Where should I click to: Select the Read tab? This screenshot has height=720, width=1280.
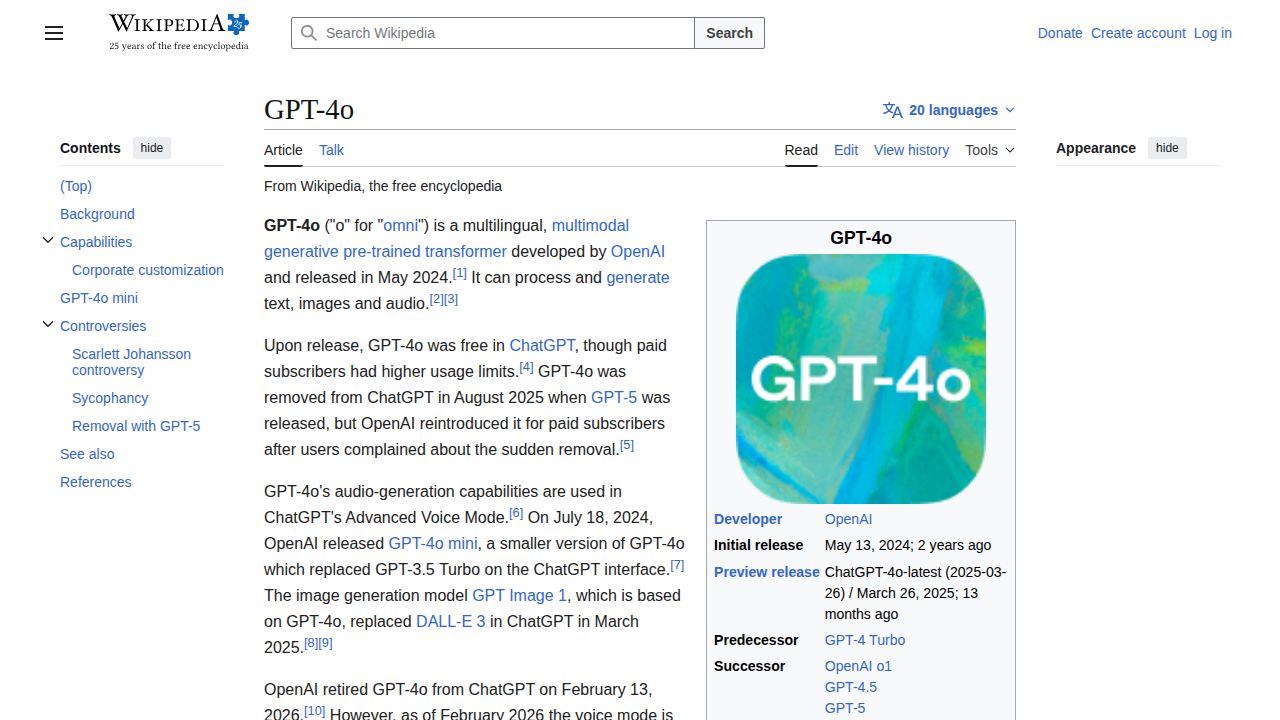[801, 150]
